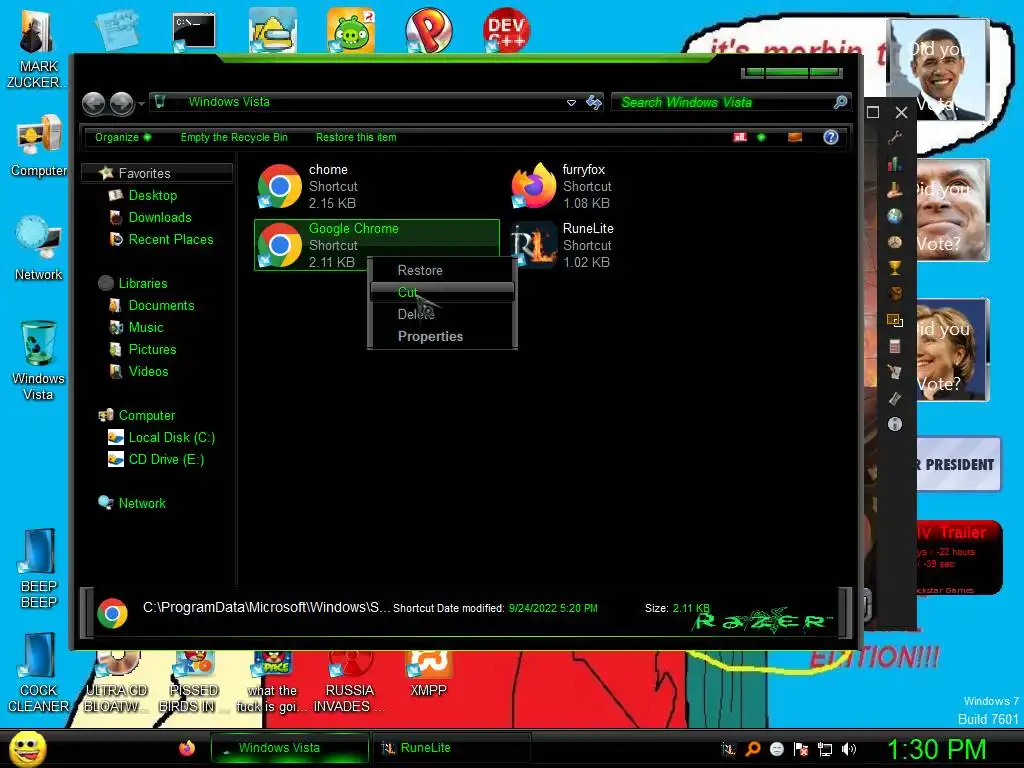Choose Restore from the context menu

point(442,270)
